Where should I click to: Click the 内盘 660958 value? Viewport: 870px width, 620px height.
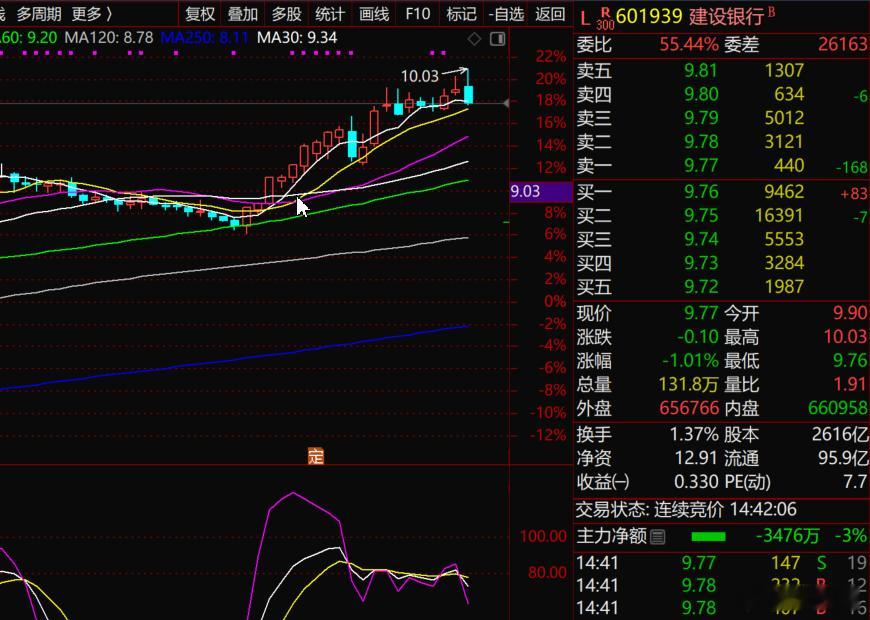tap(837, 409)
